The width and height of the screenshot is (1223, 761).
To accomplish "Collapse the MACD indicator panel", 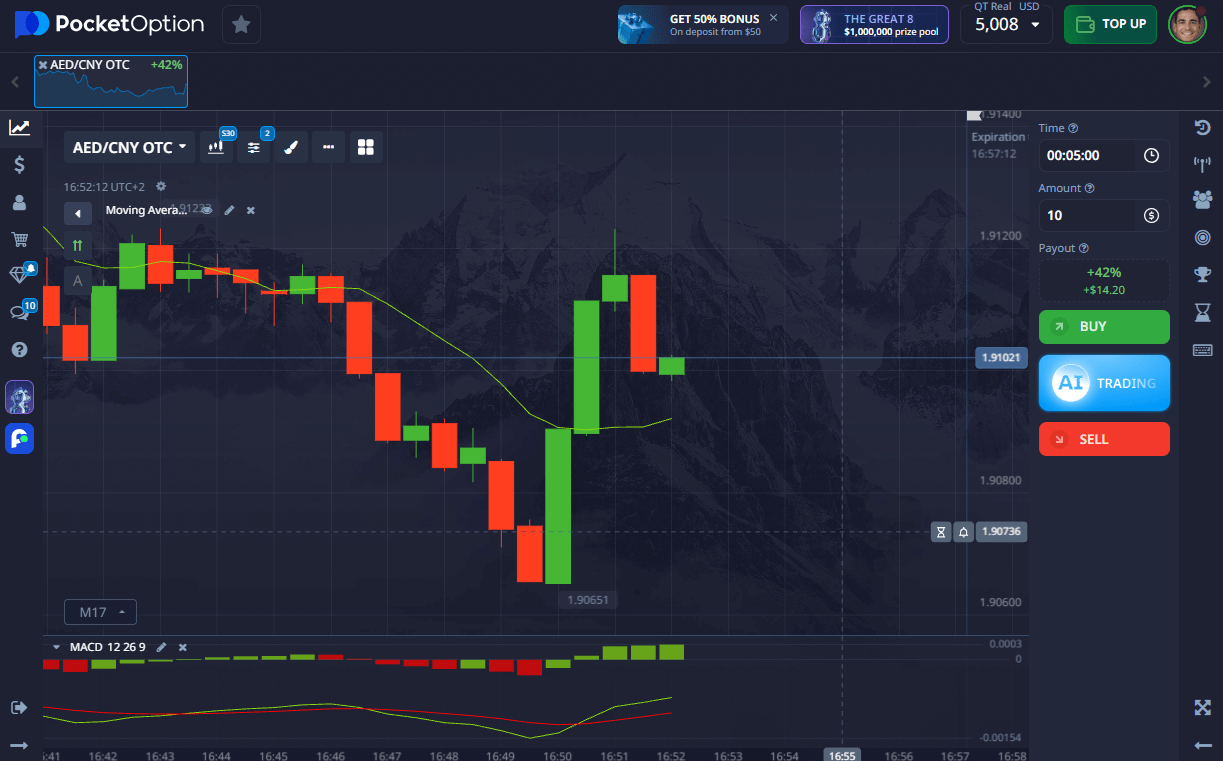I will (x=56, y=647).
